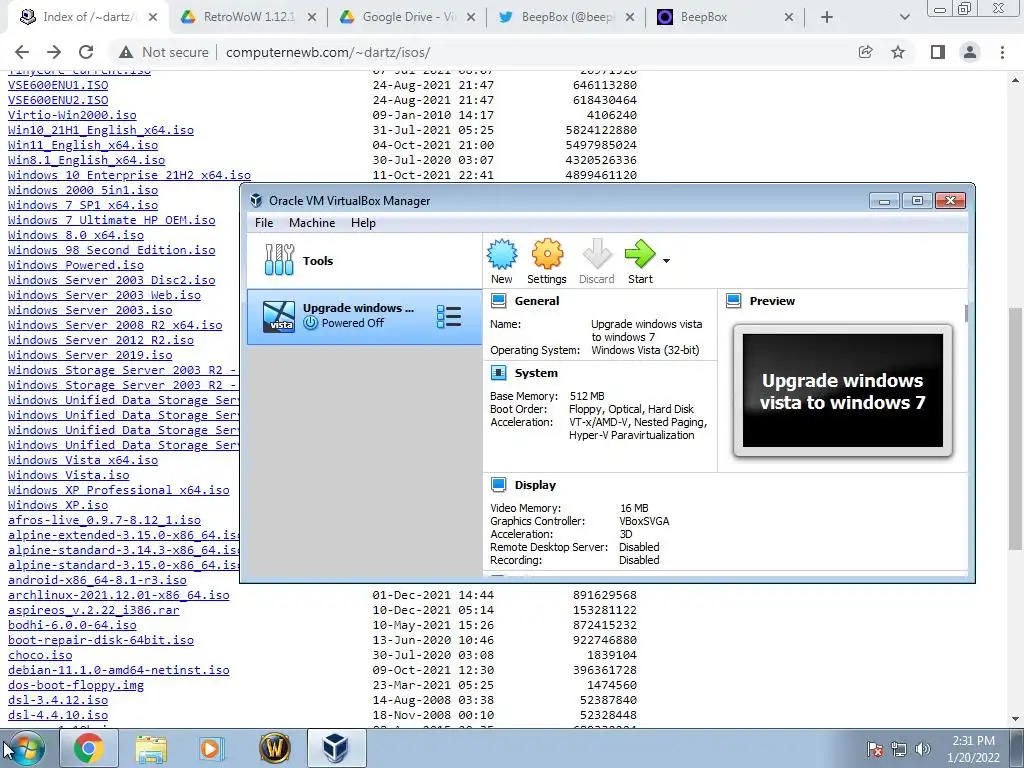Open the Machine menu in VirtualBox
1024x768 pixels.
[312, 223]
